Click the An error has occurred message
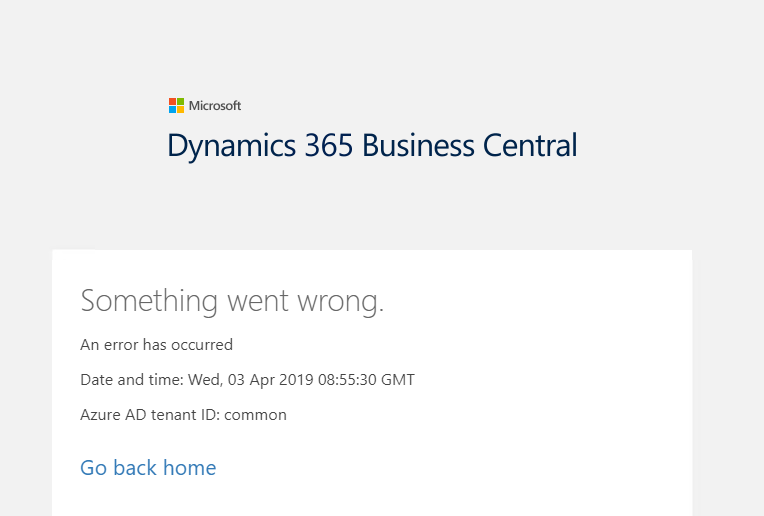 156,345
